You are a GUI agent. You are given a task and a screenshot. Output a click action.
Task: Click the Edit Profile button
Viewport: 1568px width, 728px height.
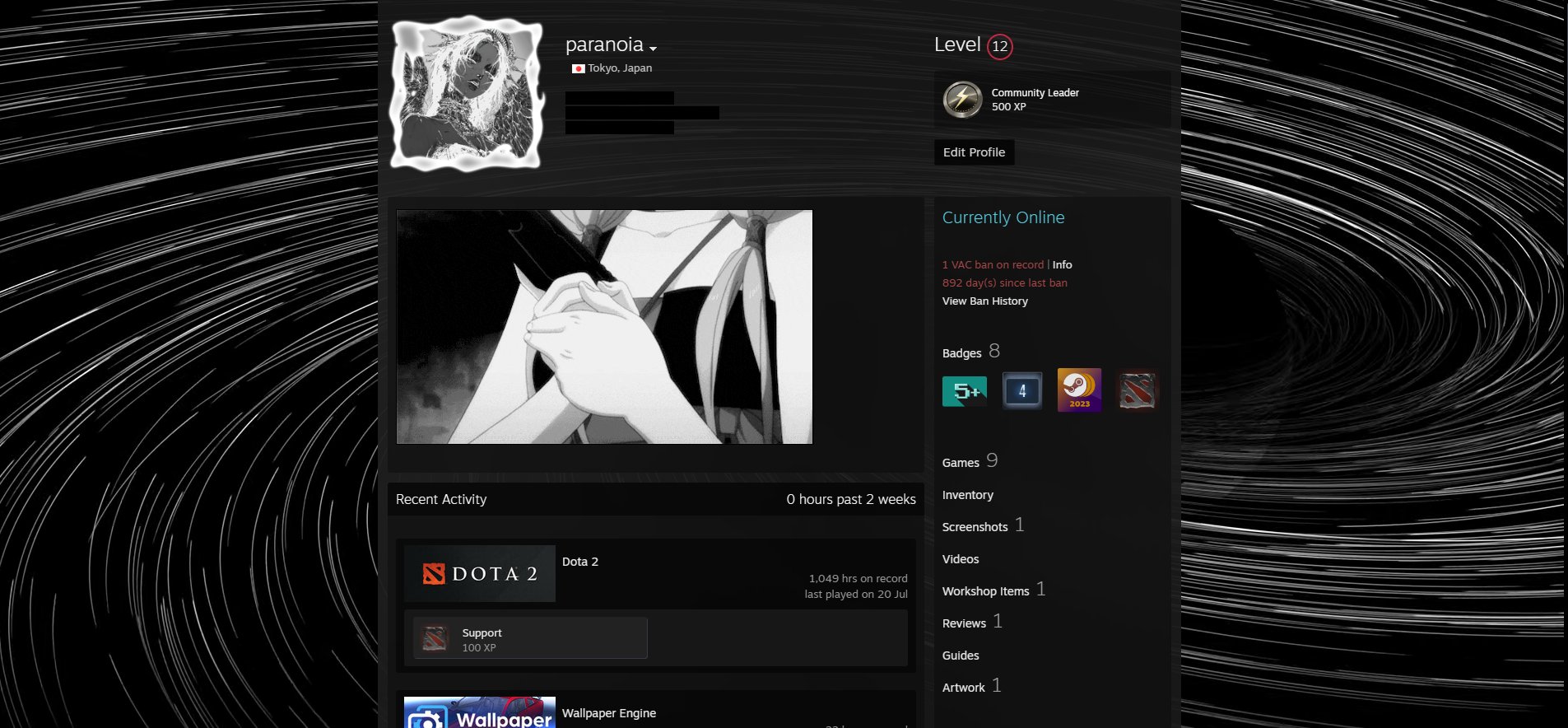click(x=974, y=152)
